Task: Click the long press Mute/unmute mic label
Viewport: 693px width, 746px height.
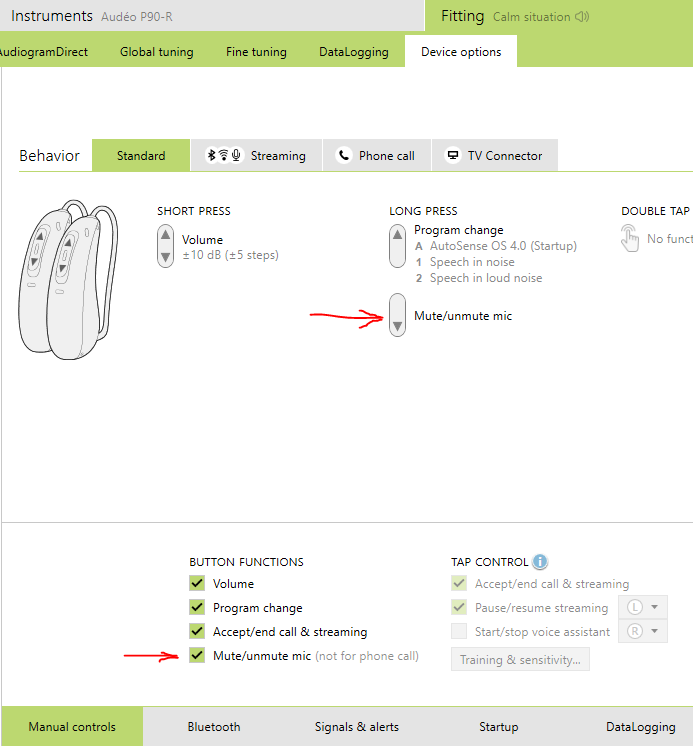Action: tap(463, 315)
